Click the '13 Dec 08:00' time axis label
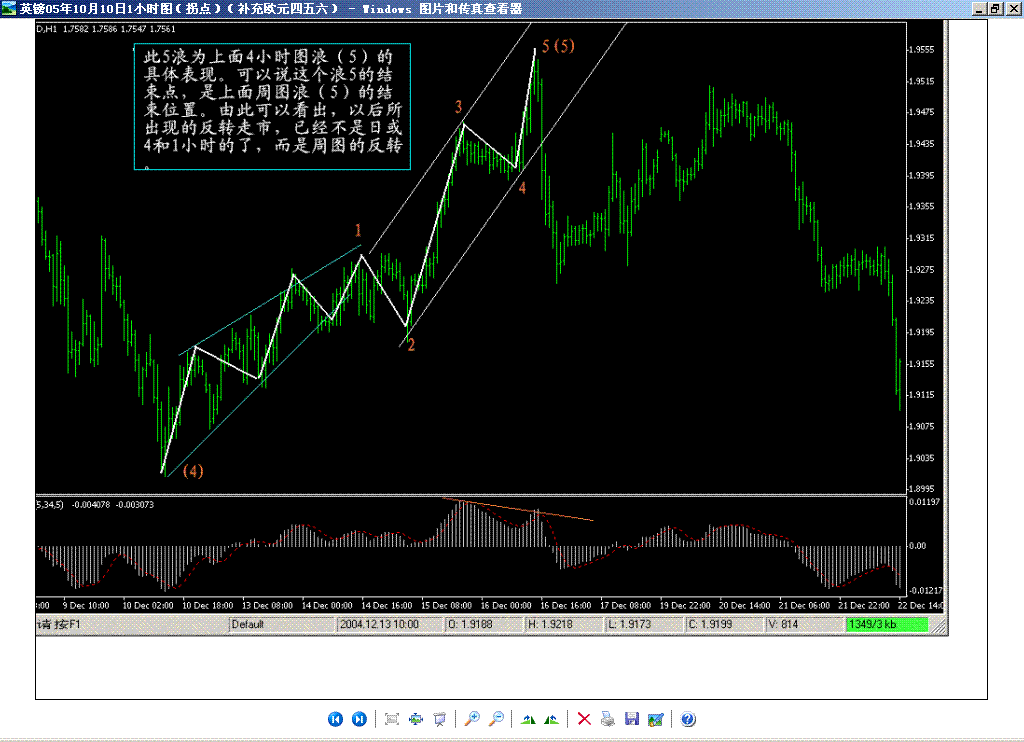Screen dimensions: 1024x742 267,605
